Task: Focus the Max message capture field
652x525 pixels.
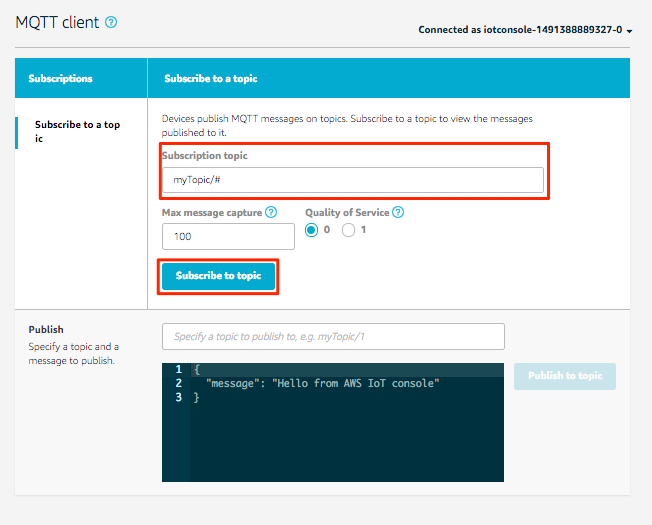Action: [228, 237]
